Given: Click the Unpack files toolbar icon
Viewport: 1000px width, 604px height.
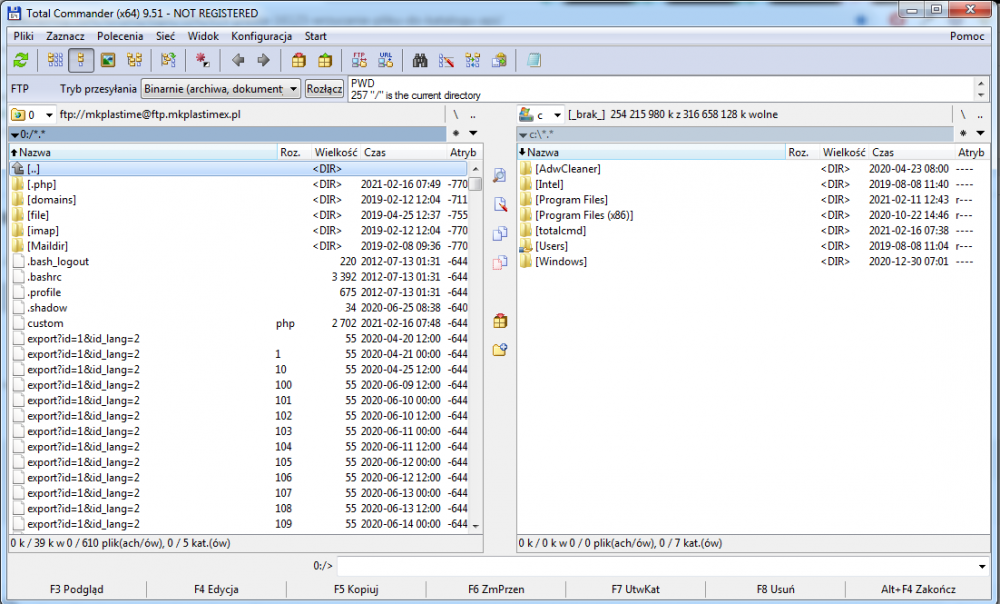Looking at the screenshot, I should tap(325, 61).
